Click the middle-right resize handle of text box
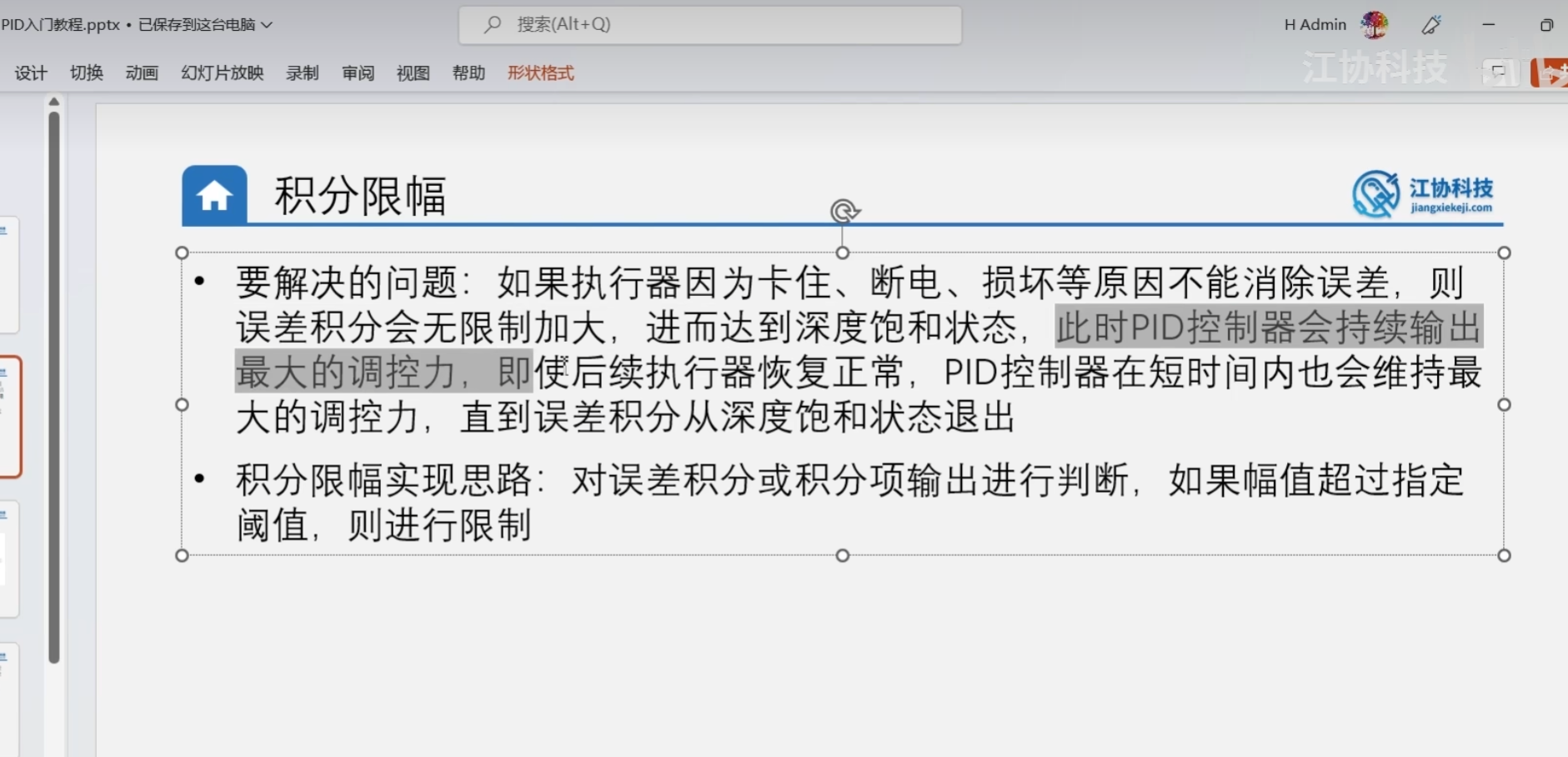Screen dimensions: 1568x757 pos(1505,404)
